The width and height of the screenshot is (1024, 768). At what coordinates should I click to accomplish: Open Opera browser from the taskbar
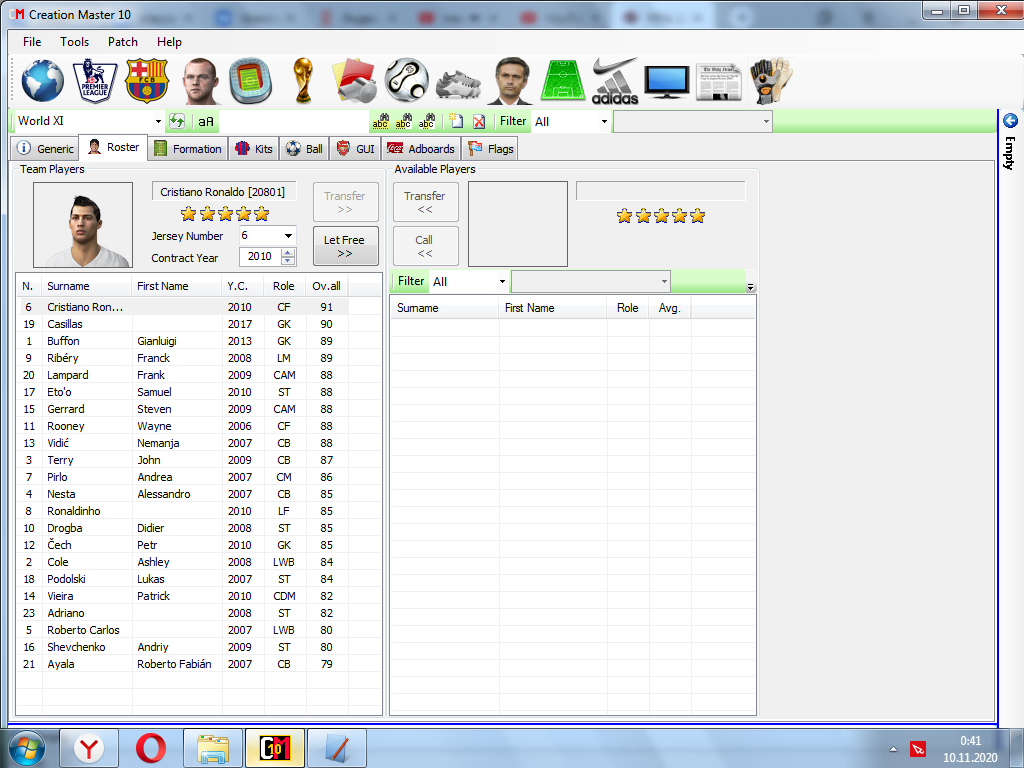[152, 748]
